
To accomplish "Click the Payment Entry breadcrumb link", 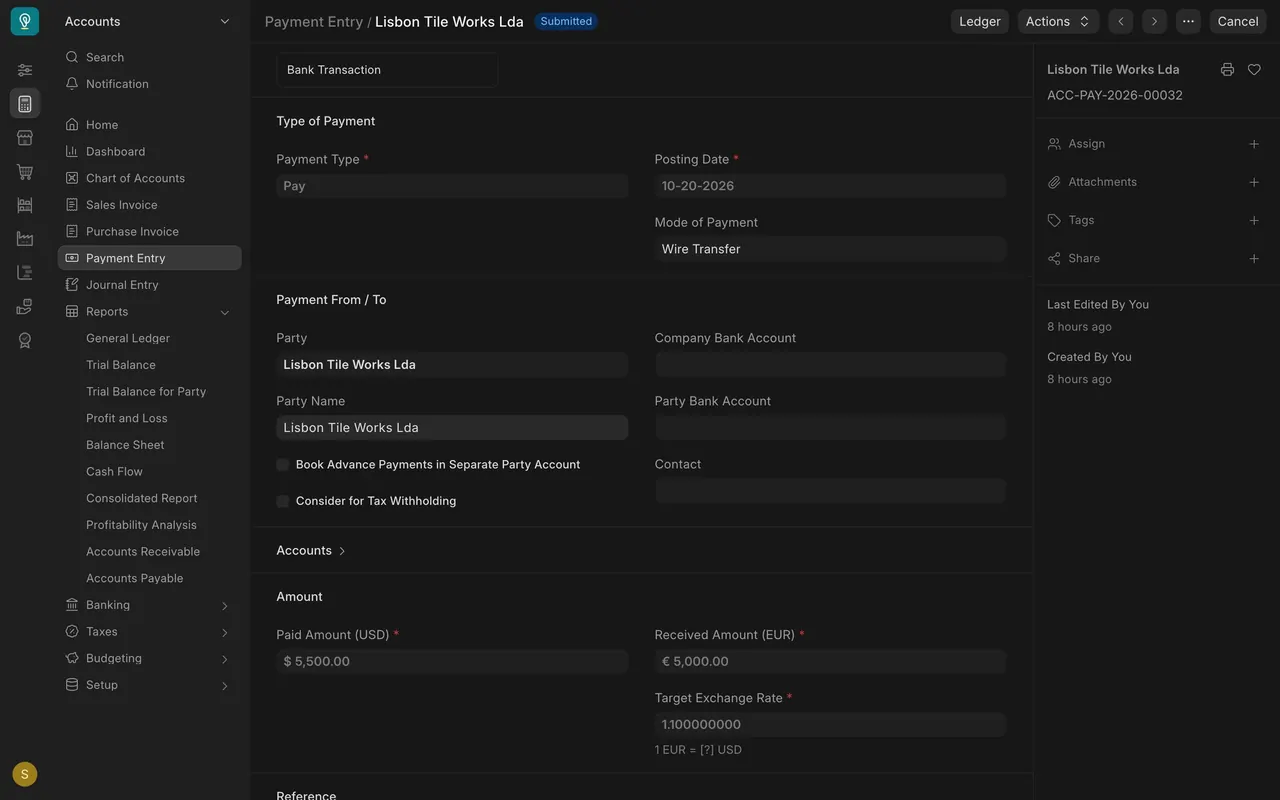I will (314, 21).
